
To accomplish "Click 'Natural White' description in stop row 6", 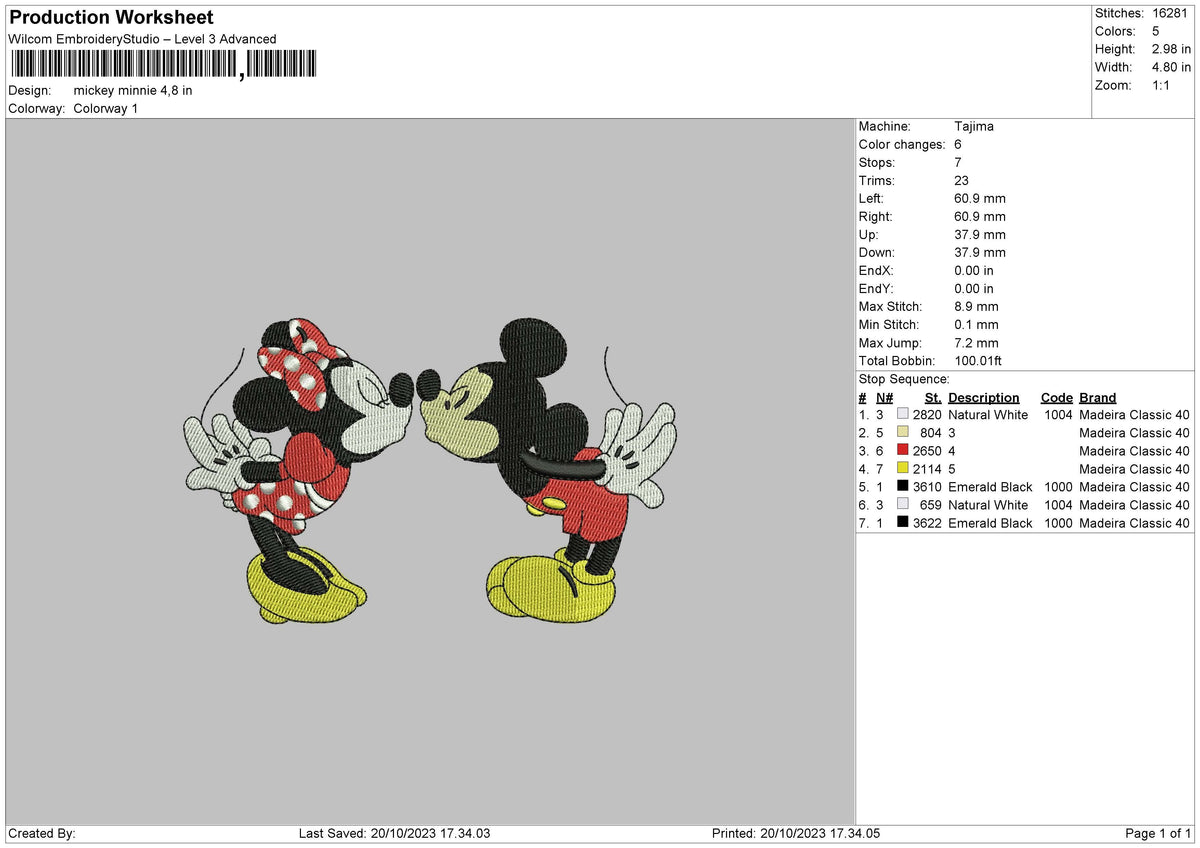I will point(988,505).
